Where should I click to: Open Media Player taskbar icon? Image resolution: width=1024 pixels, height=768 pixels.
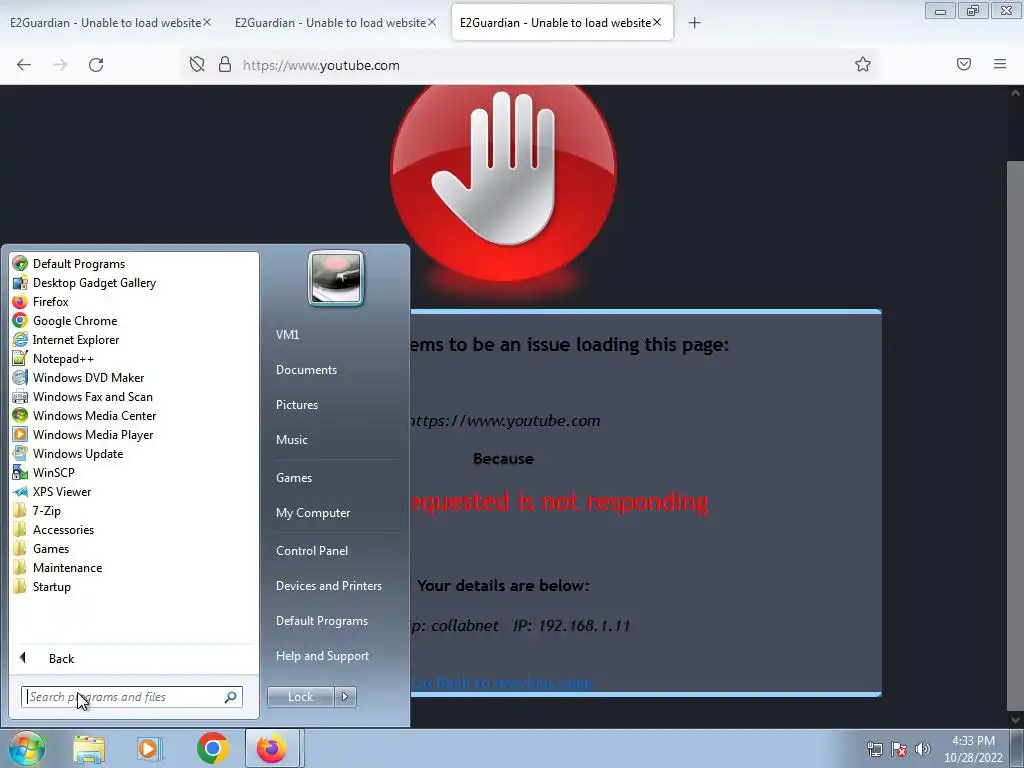coord(150,749)
